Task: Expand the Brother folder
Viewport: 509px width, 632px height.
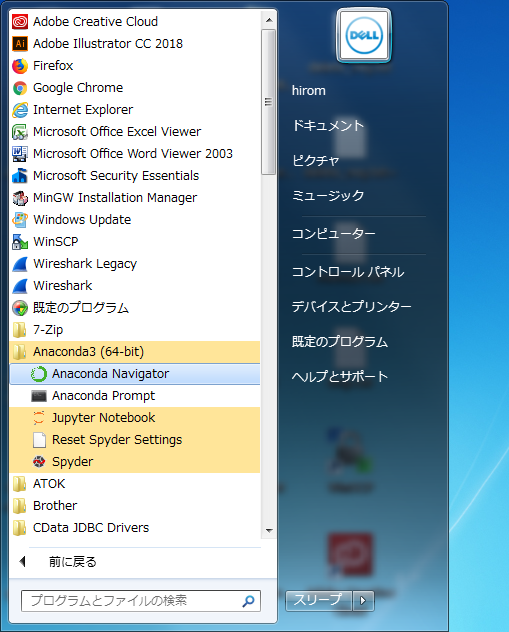Action: tap(134, 506)
